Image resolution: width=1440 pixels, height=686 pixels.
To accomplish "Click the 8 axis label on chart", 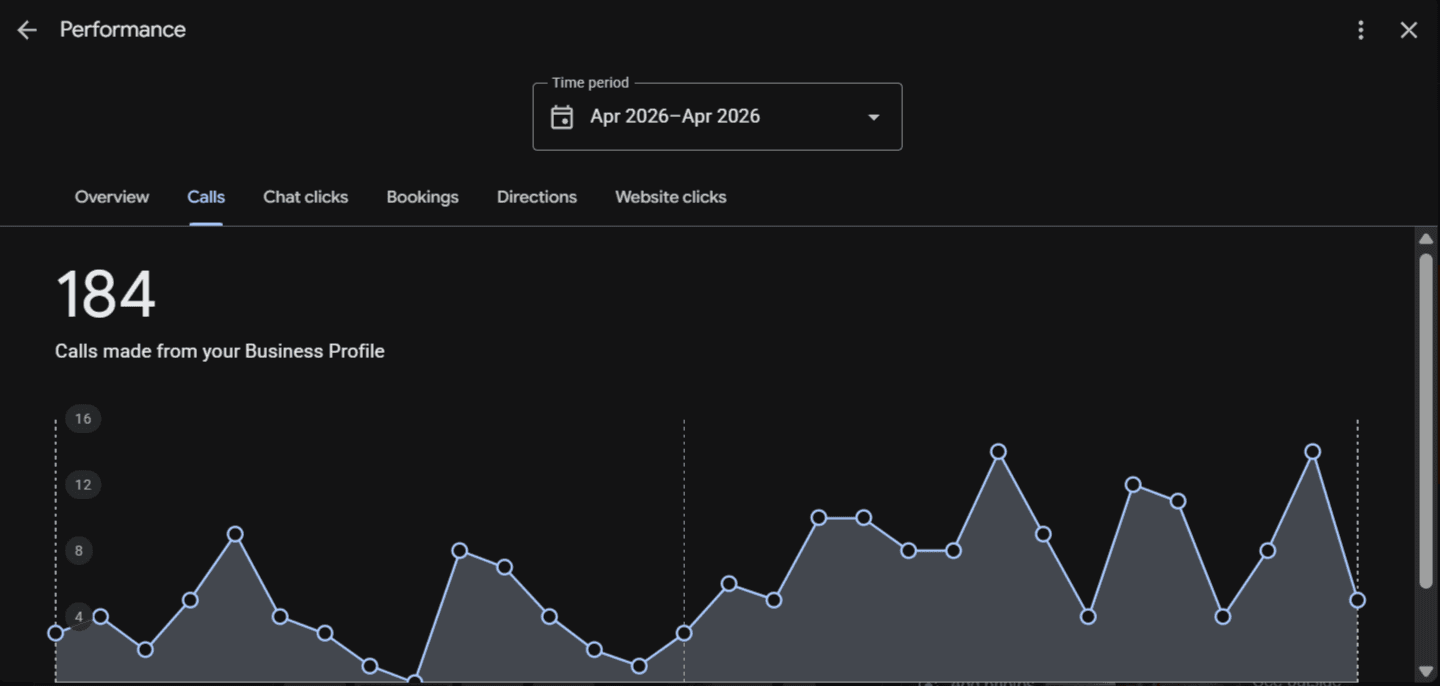I will pos(79,551).
